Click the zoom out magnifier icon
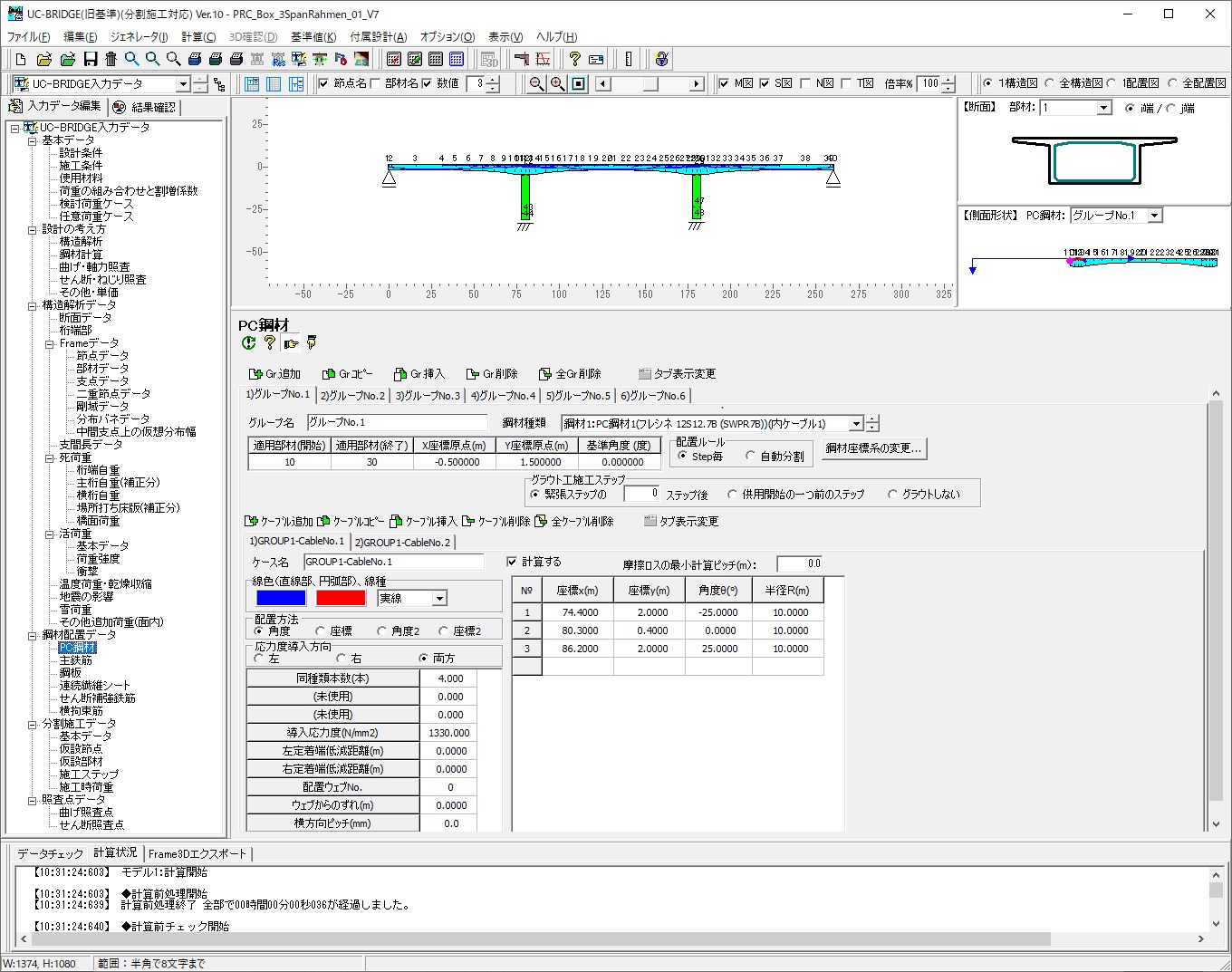1232x972 pixels. click(537, 84)
